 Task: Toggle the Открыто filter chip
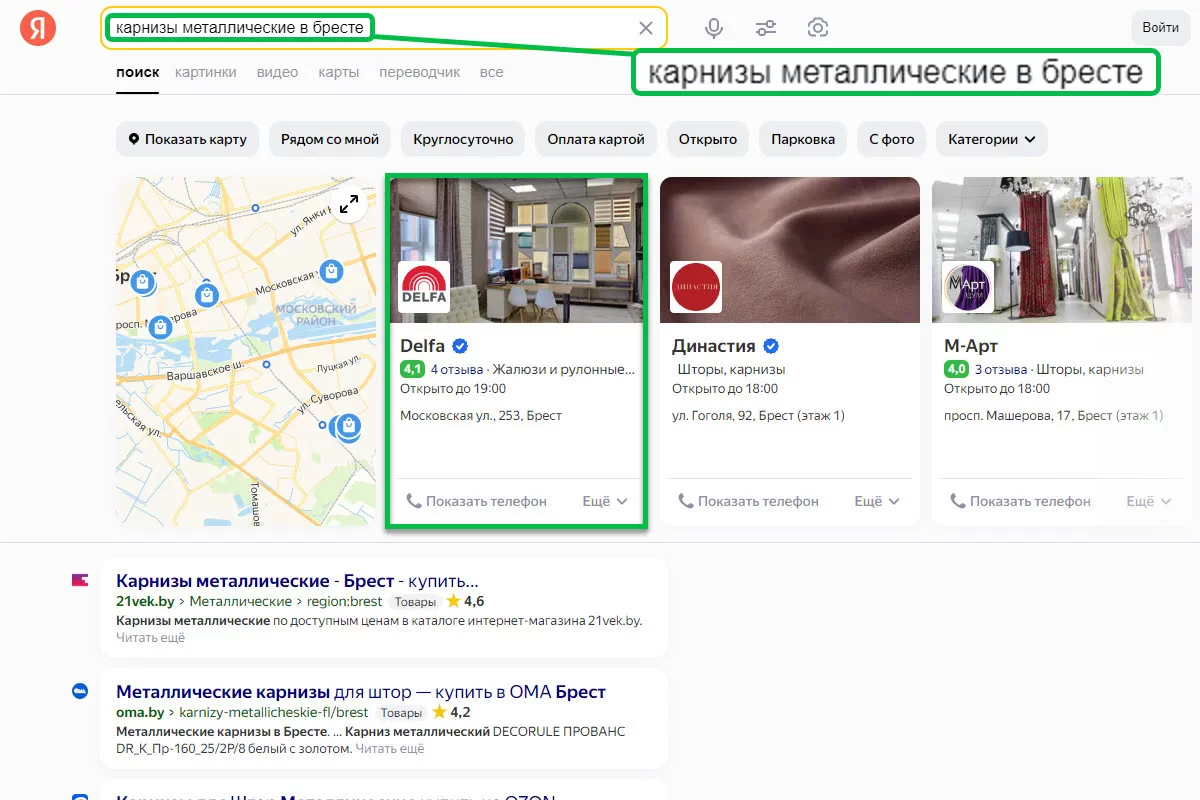point(707,139)
